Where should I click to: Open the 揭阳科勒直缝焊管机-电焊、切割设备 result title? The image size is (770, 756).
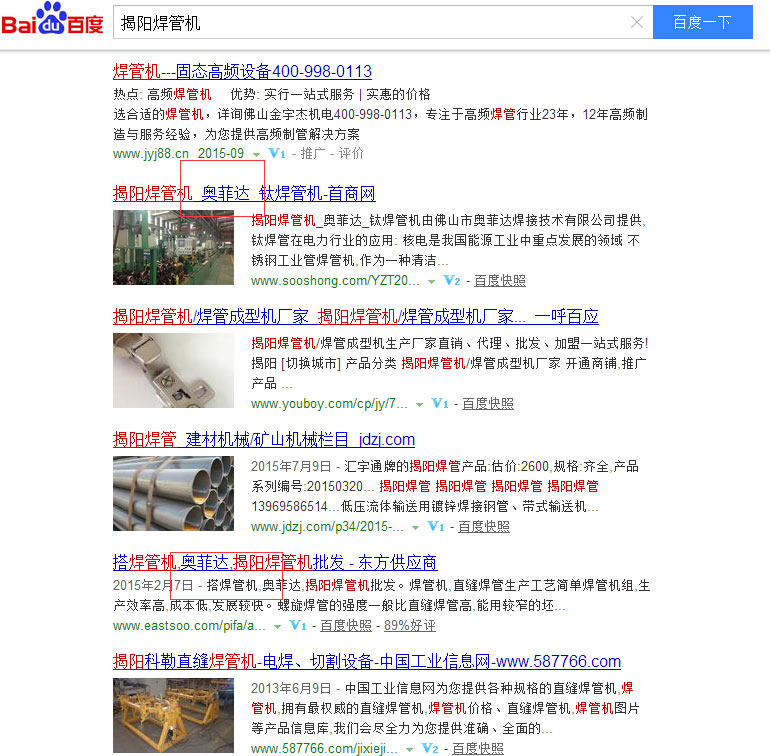tap(367, 662)
